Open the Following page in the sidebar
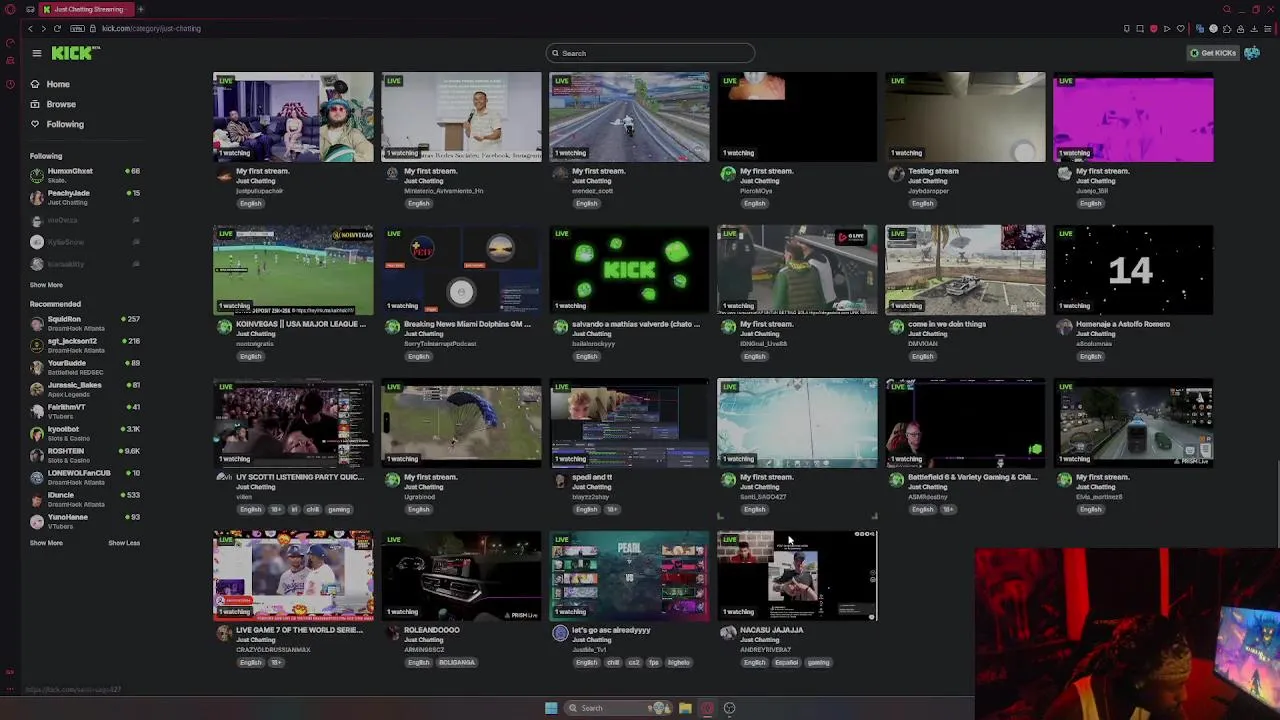The width and height of the screenshot is (1280, 720). pos(57,124)
